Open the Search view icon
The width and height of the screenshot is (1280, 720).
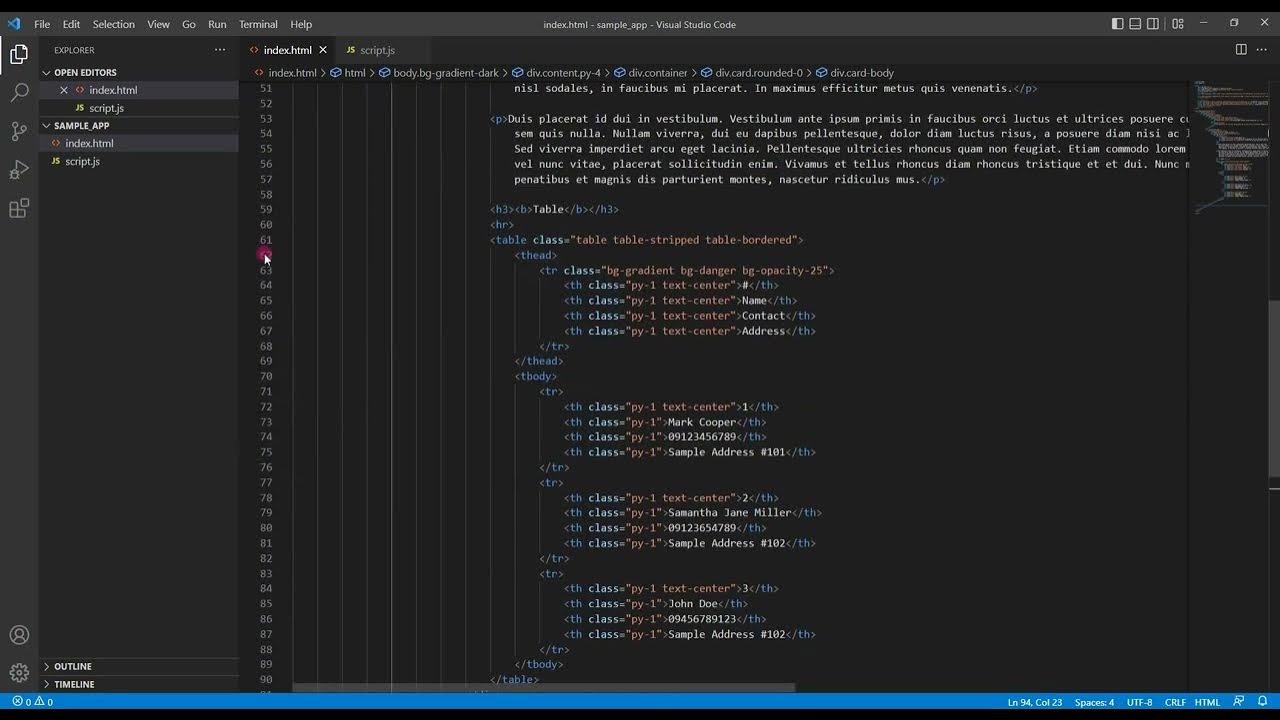coord(19,93)
